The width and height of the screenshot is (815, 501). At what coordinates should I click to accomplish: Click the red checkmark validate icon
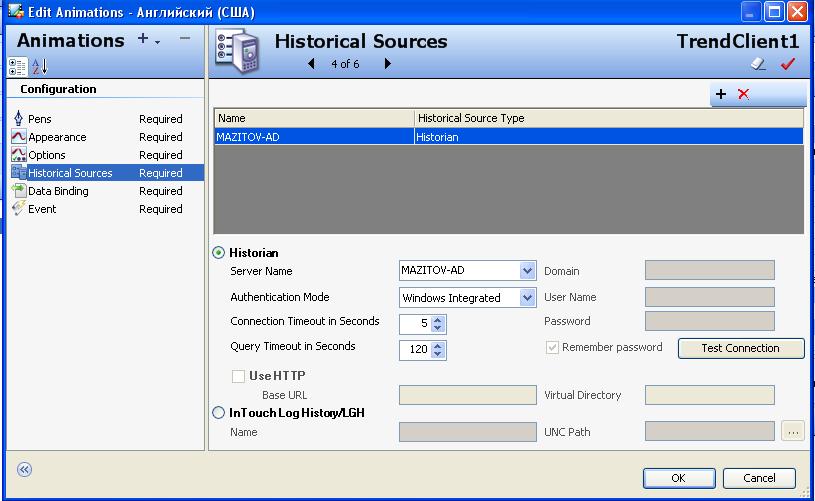(x=787, y=64)
